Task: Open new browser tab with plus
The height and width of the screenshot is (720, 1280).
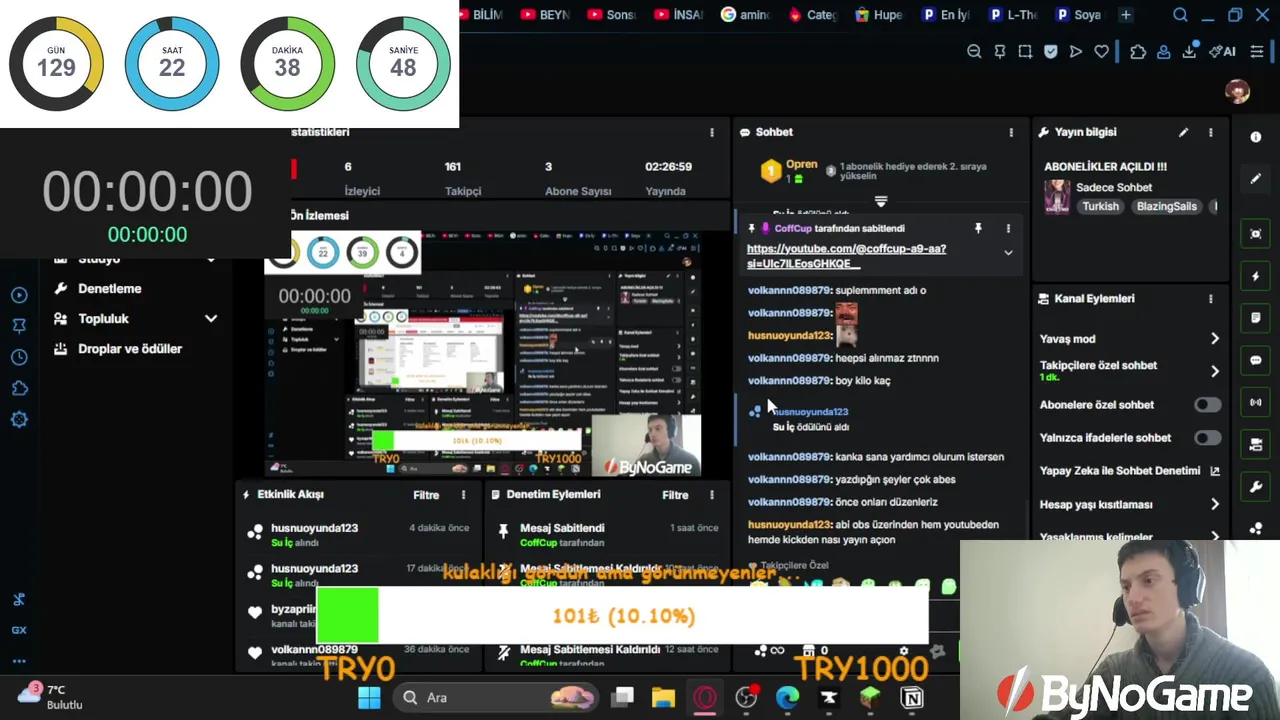Action: 1125,15
